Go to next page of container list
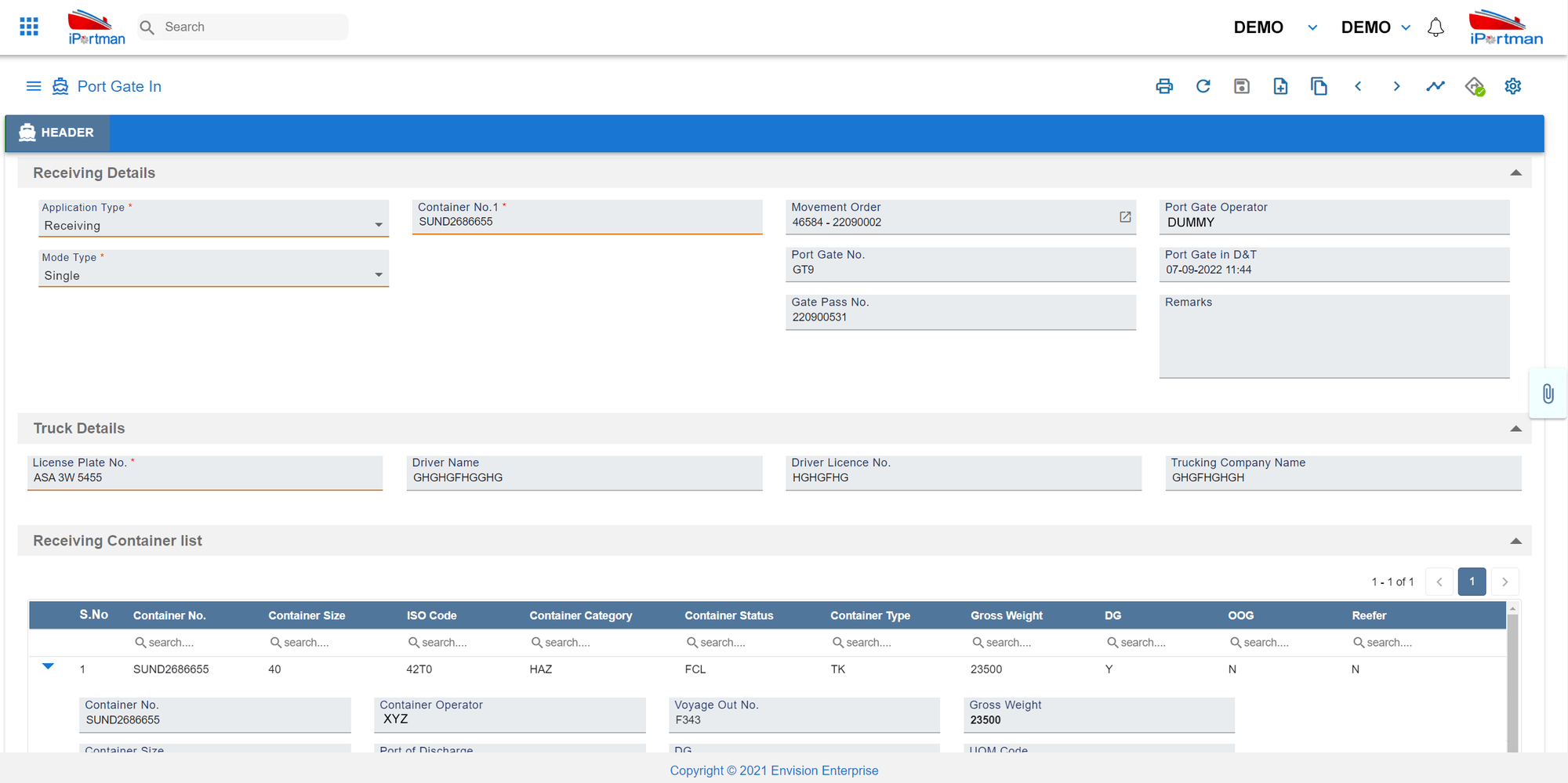Screen dimensions: 1568x783 (1504, 582)
